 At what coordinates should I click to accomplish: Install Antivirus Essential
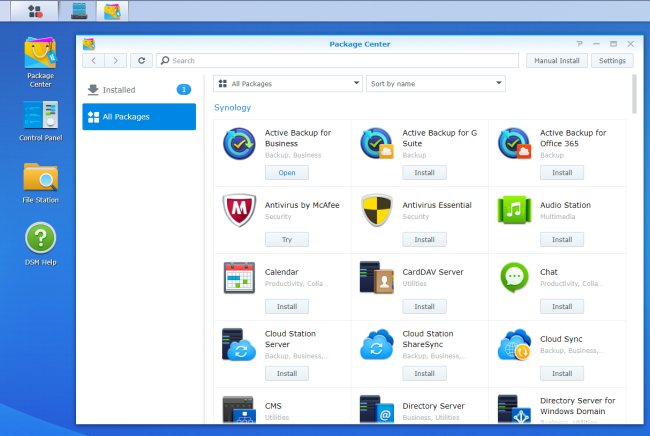click(x=424, y=240)
